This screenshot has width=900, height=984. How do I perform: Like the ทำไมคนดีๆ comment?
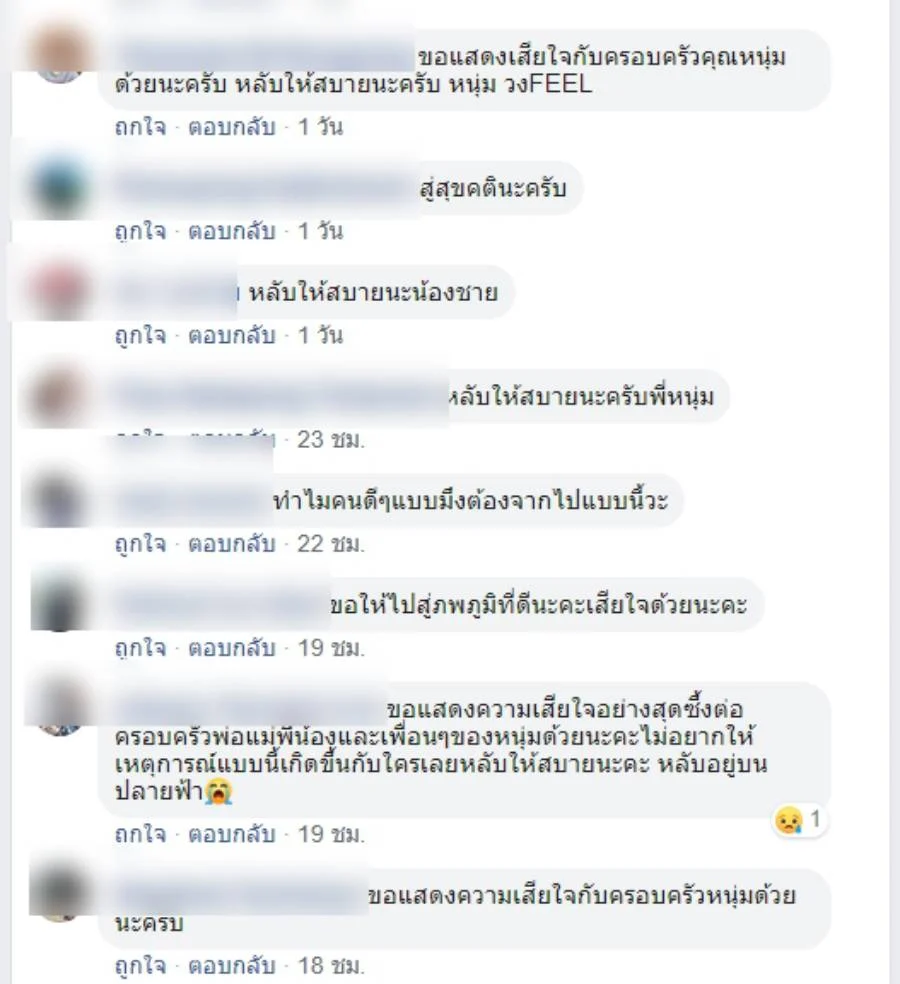[x=141, y=543]
